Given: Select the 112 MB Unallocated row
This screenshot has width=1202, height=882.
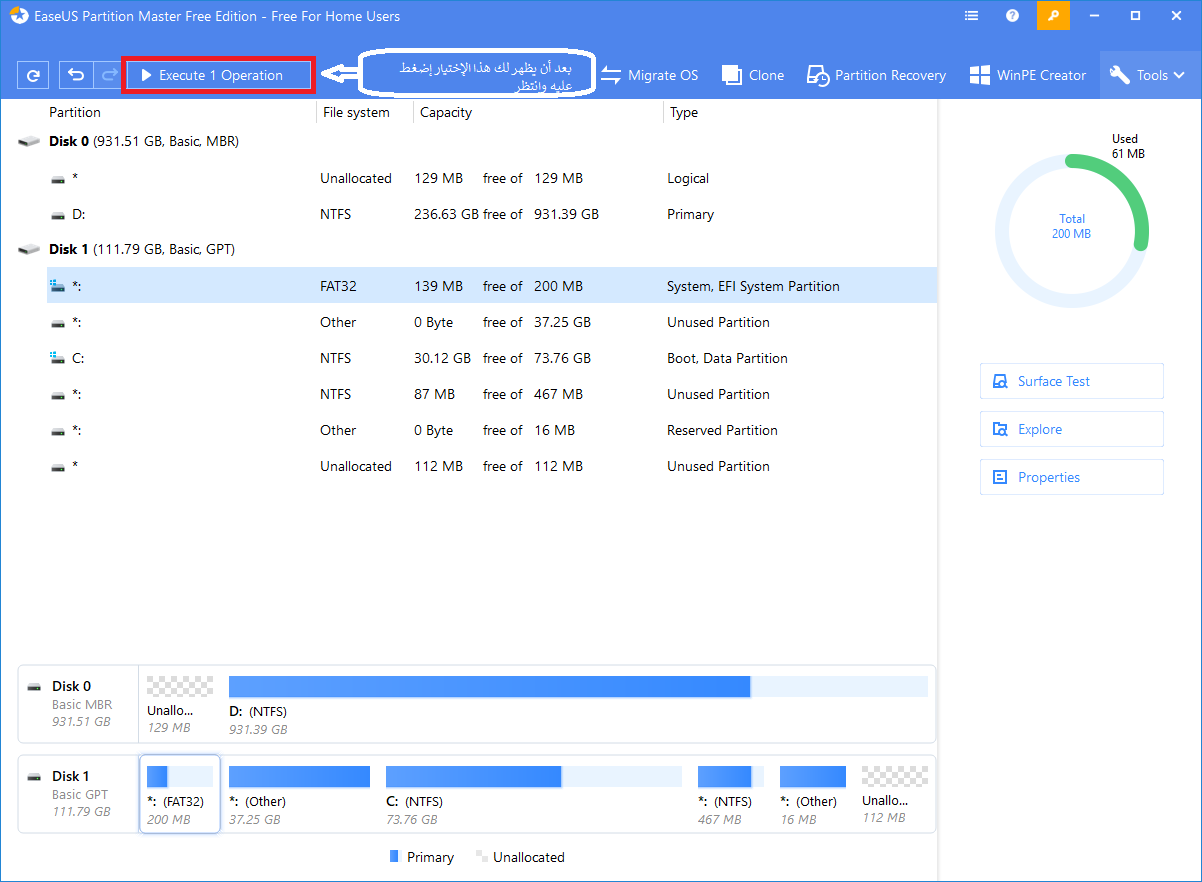Looking at the screenshot, I should (x=492, y=466).
